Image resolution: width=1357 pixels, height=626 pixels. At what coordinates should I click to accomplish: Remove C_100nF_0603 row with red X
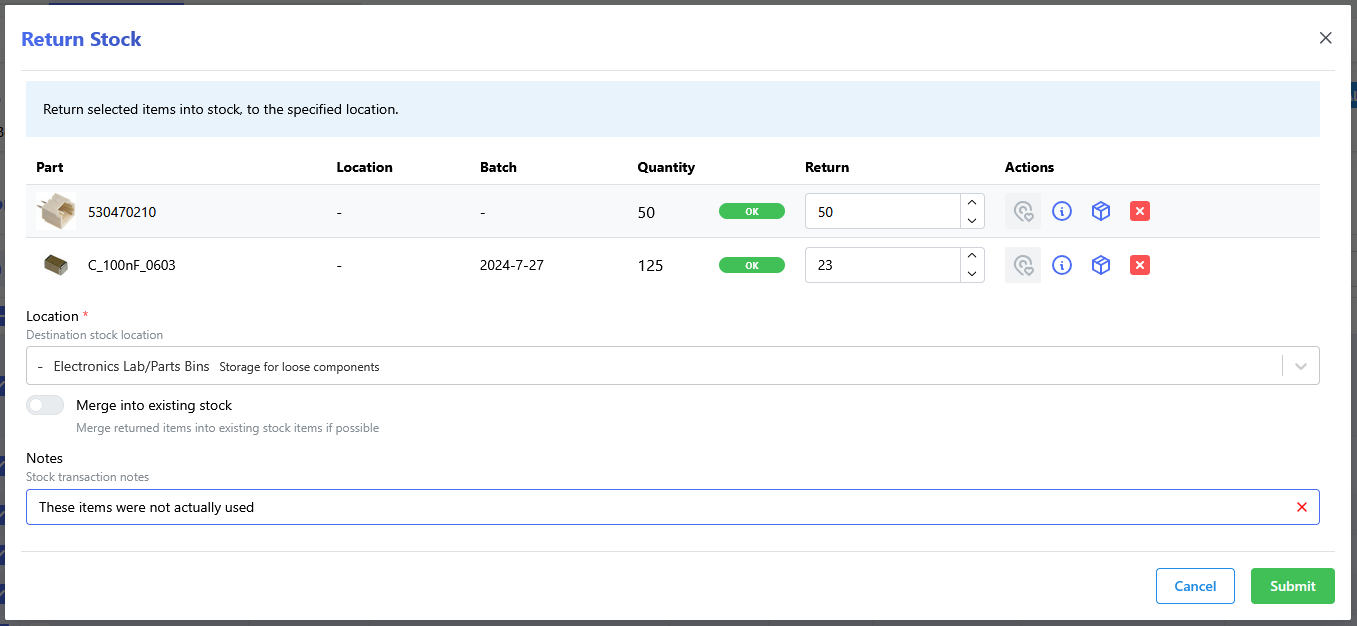pyautogui.click(x=1139, y=265)
